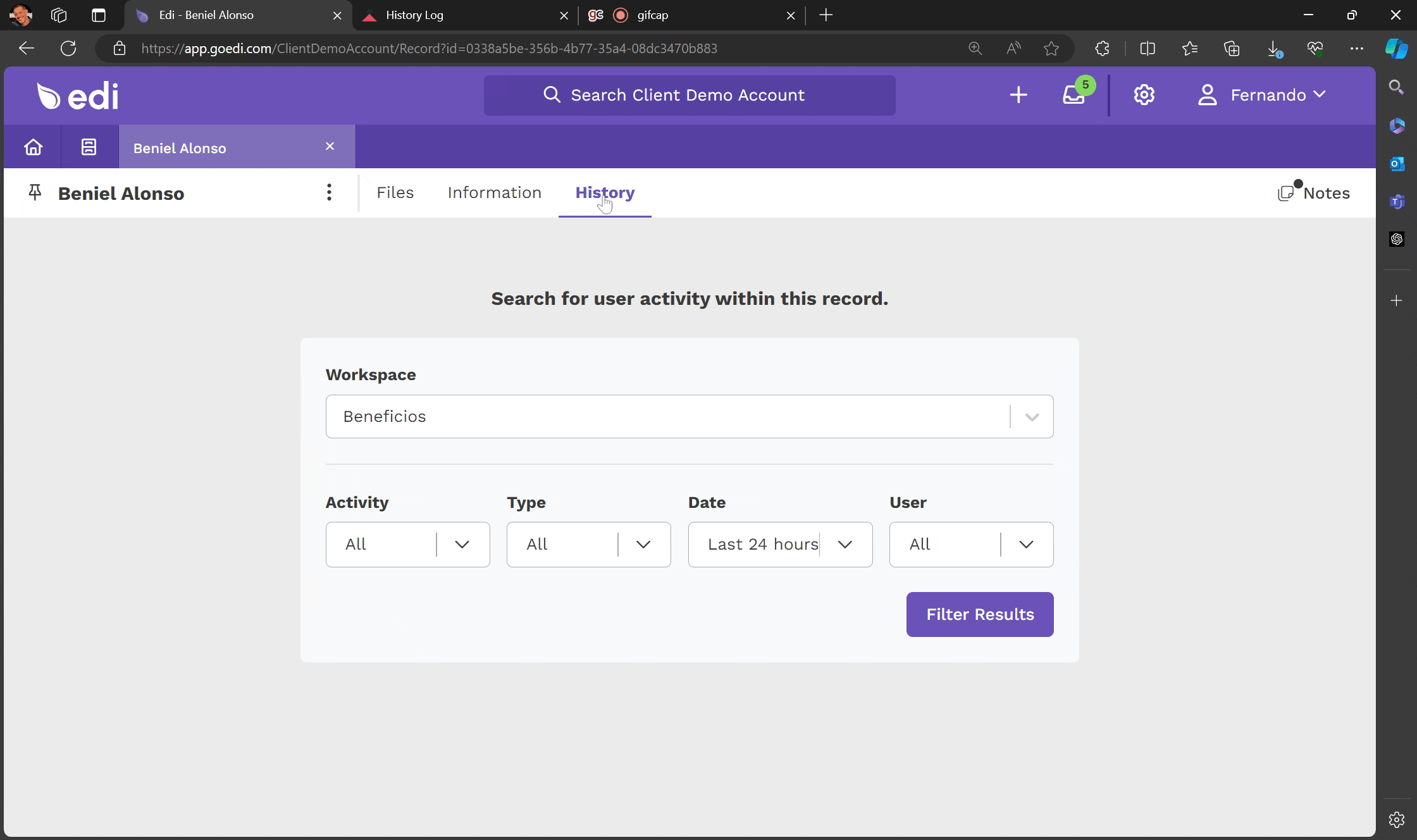This screenshot has width=1417, height=840.
Task: Switch to the Files tab
Action: click(395, 192)
